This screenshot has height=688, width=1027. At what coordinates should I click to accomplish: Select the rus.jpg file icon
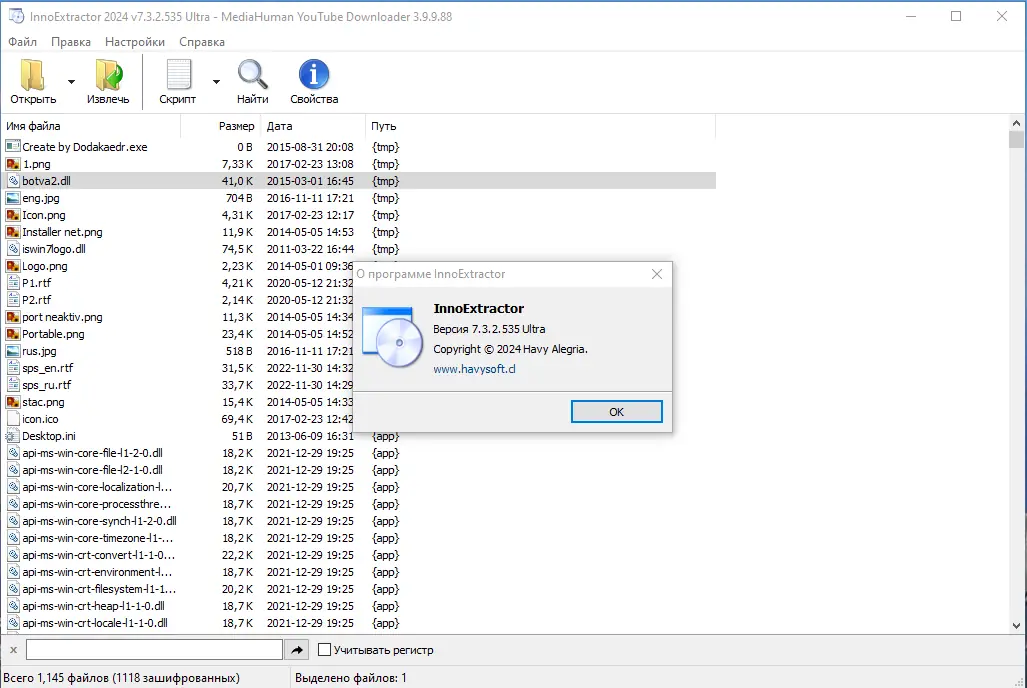[12, 351]
